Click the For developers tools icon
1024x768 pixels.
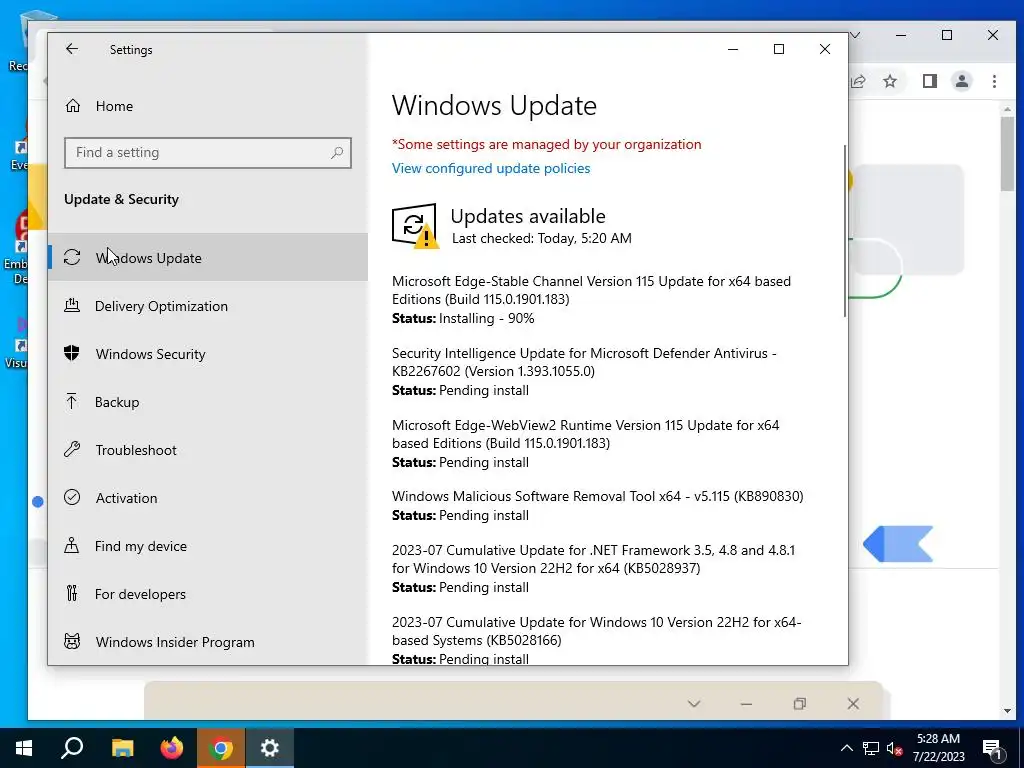point(72,594)
